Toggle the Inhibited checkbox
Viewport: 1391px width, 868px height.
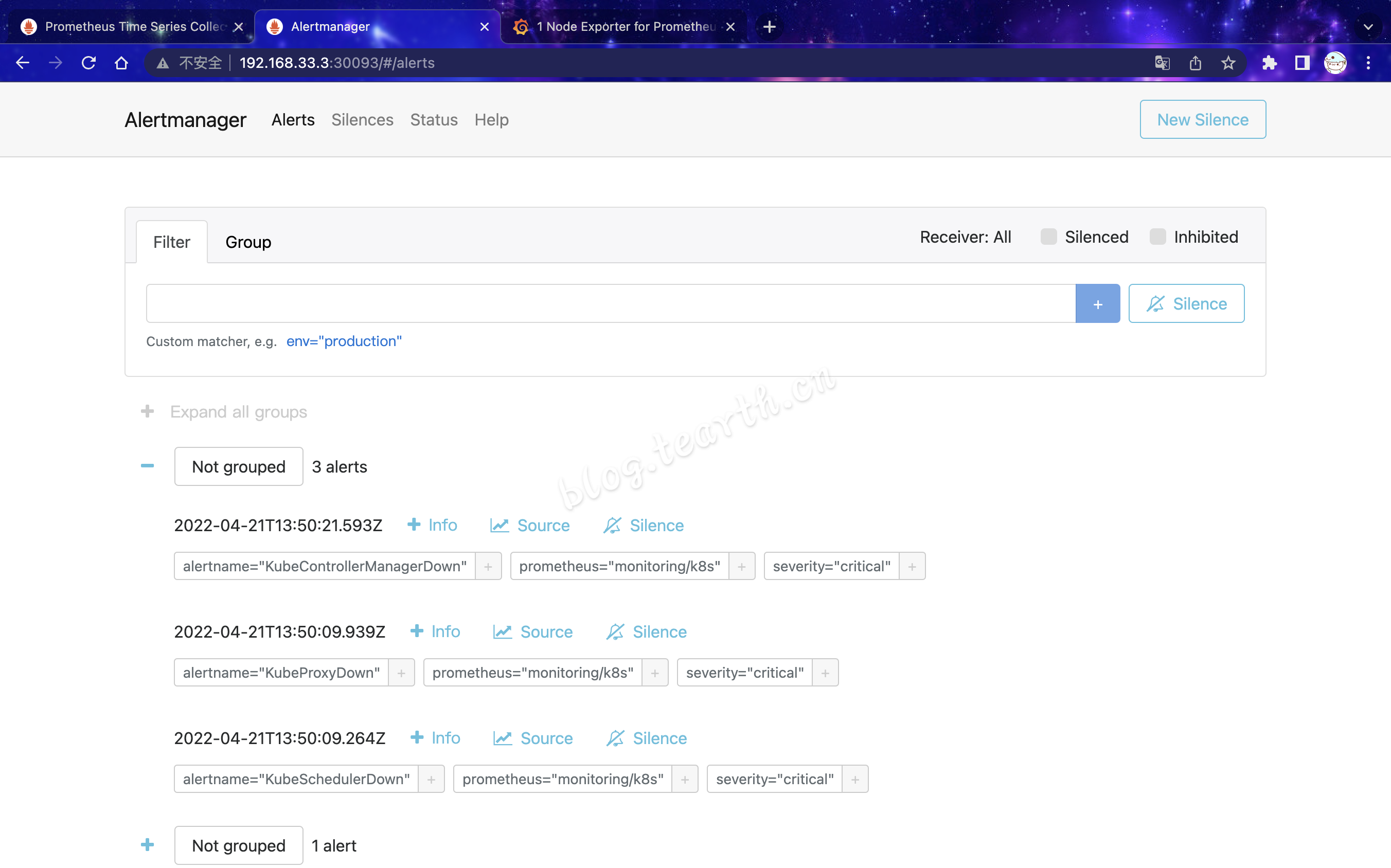(1158, 237)
